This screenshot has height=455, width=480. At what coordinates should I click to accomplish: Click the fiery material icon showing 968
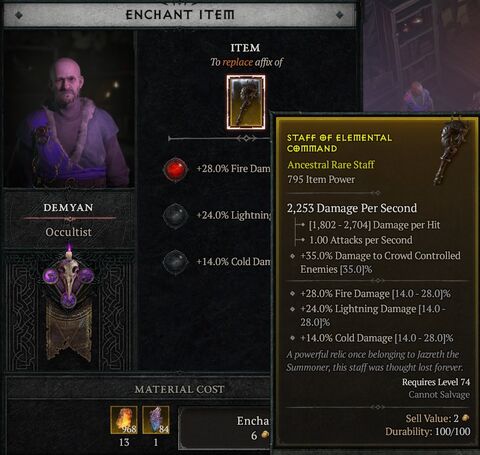[124, 420]
